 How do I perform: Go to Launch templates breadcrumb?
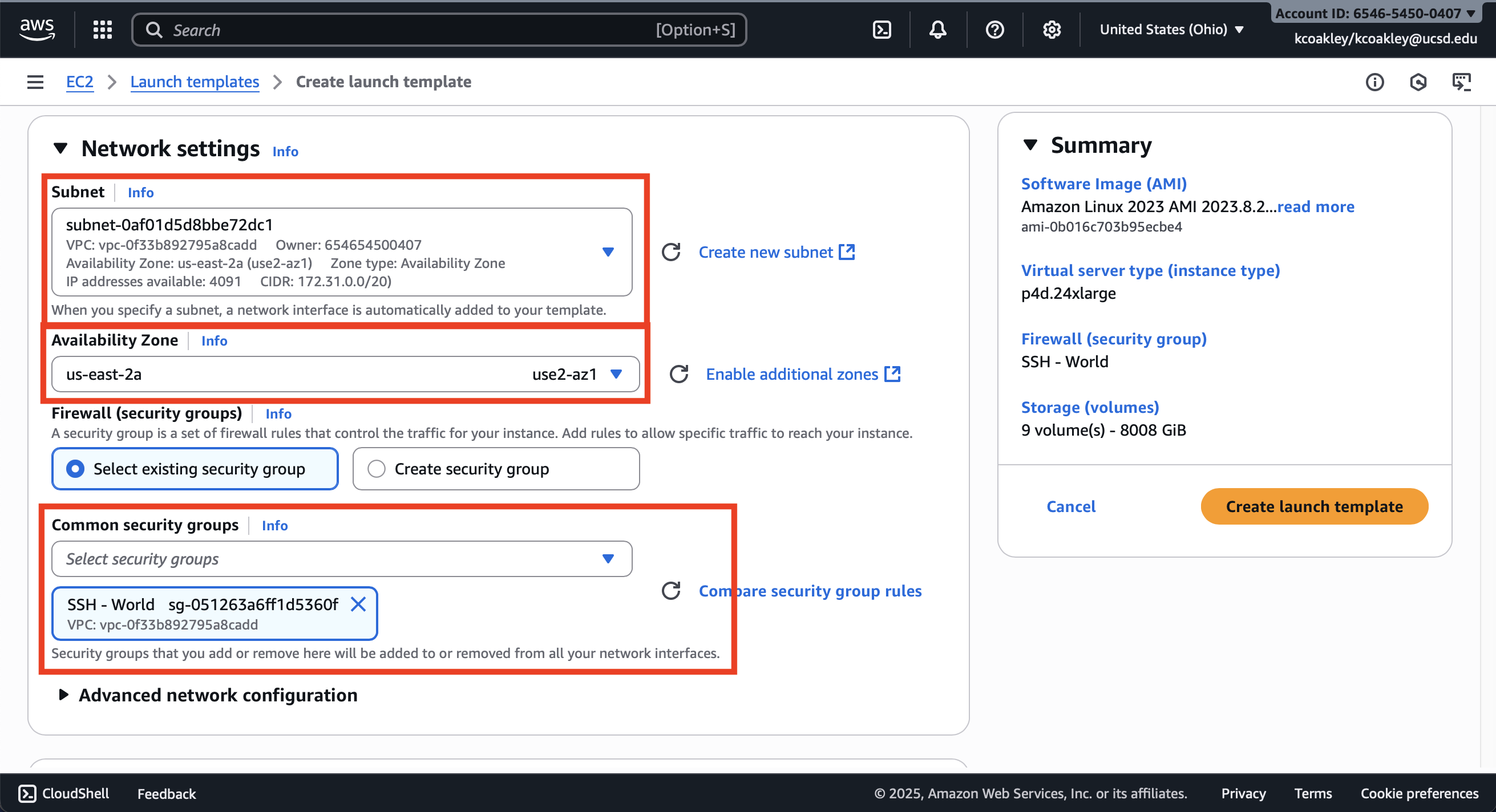pyautogui.click(x=195, y=82)
